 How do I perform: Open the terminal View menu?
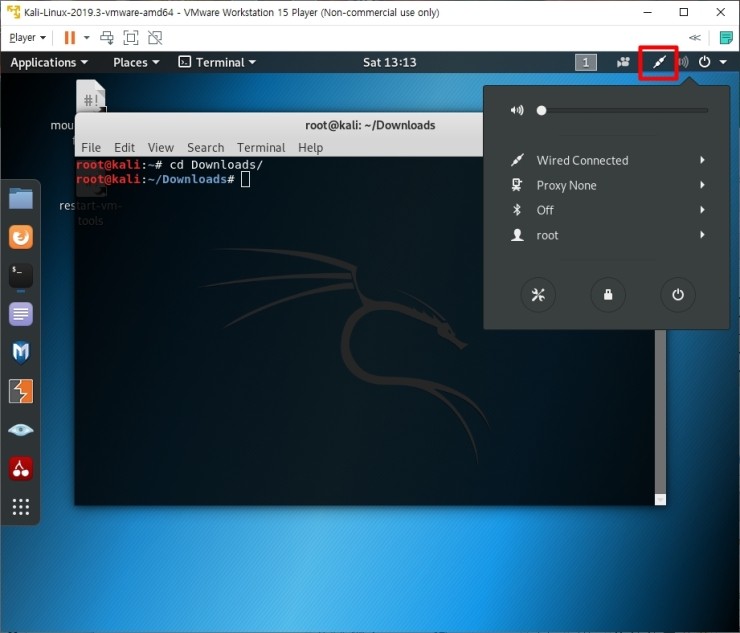tap(160, 148)
